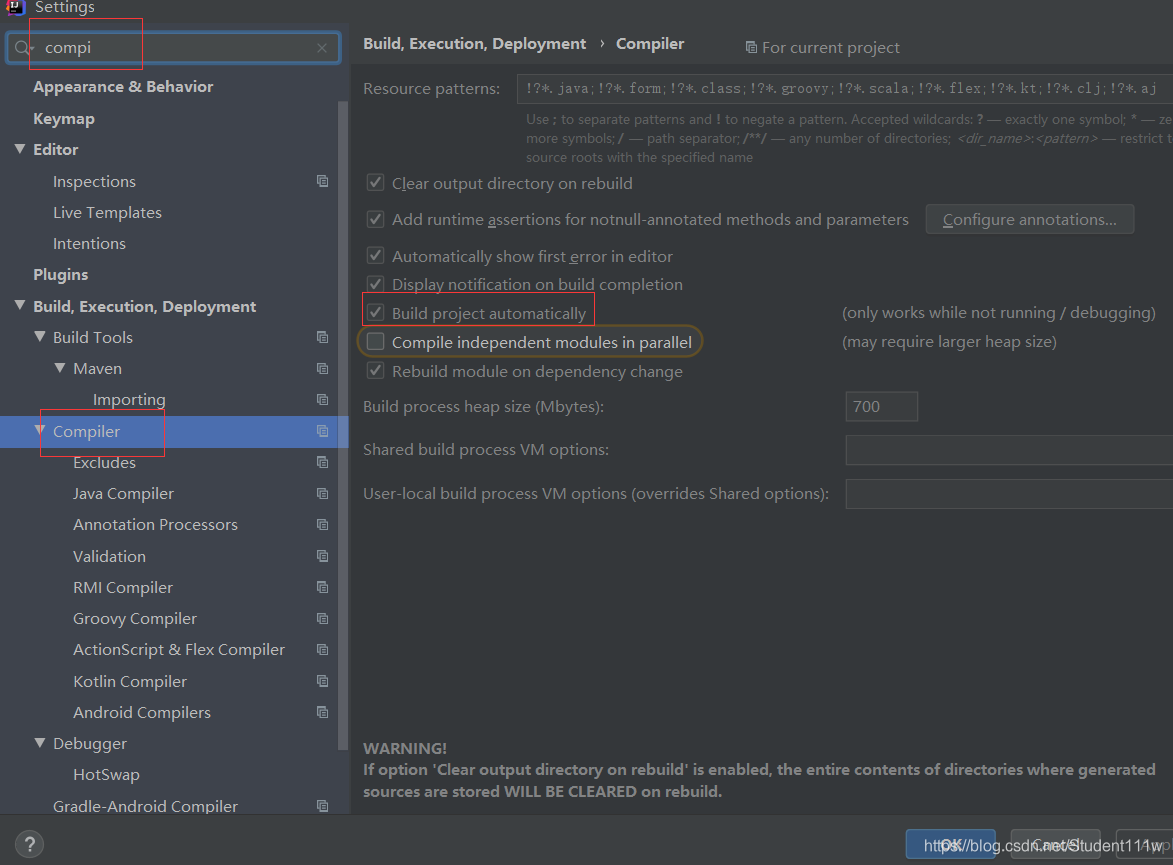Screen dimensions: 1173x865
Task: Select Validation settings page
Action: (109, 557)
